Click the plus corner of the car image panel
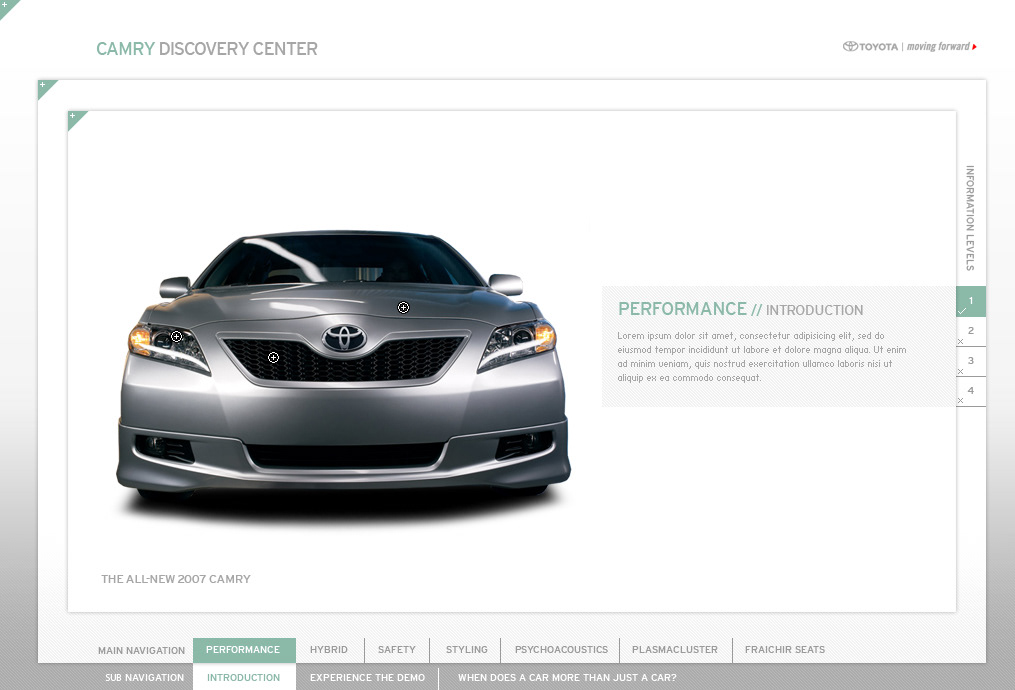 tap(74, 117)
